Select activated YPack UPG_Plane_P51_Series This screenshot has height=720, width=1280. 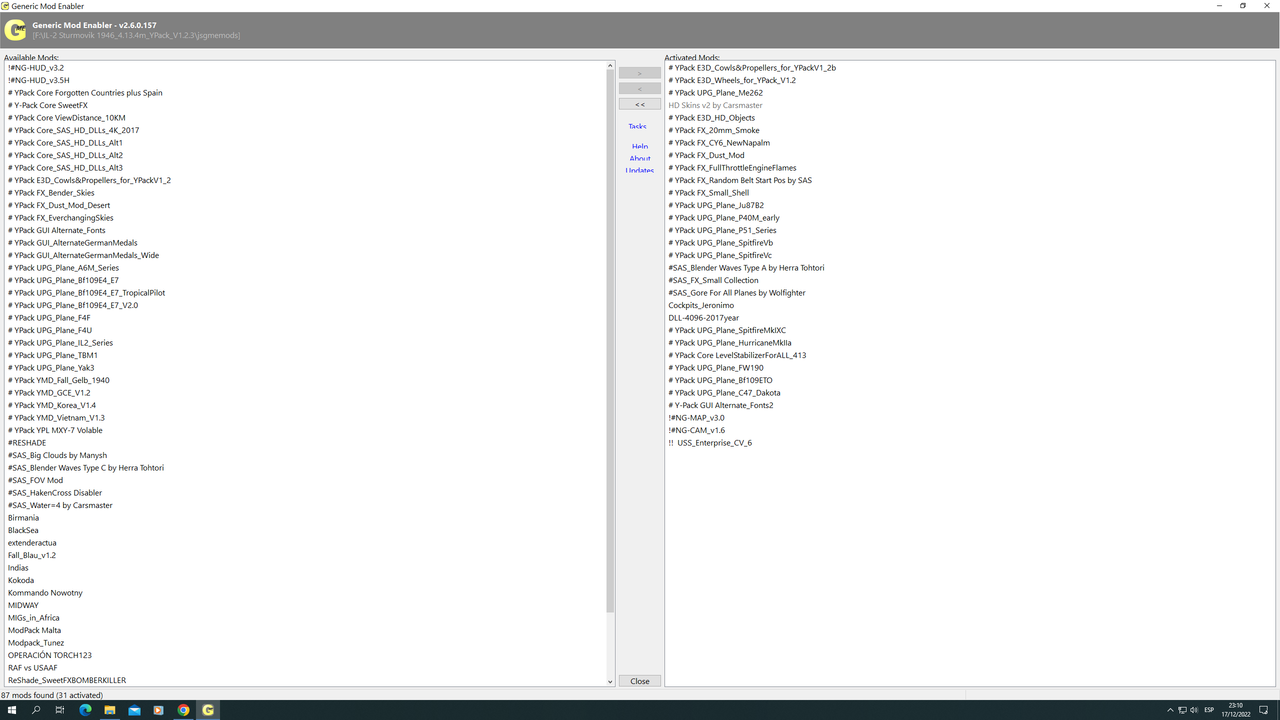[x=722, y=230]
